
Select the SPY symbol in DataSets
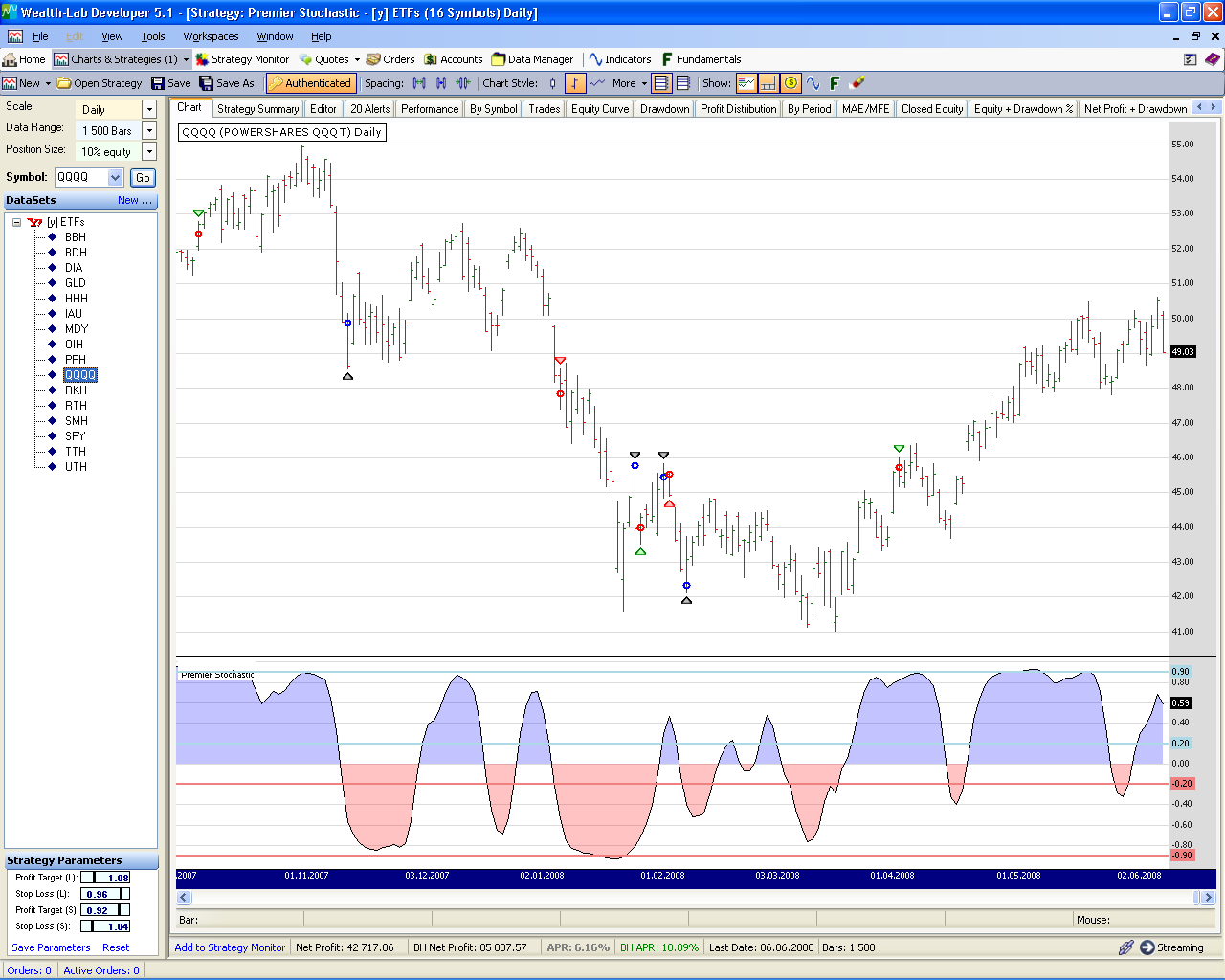75,436
